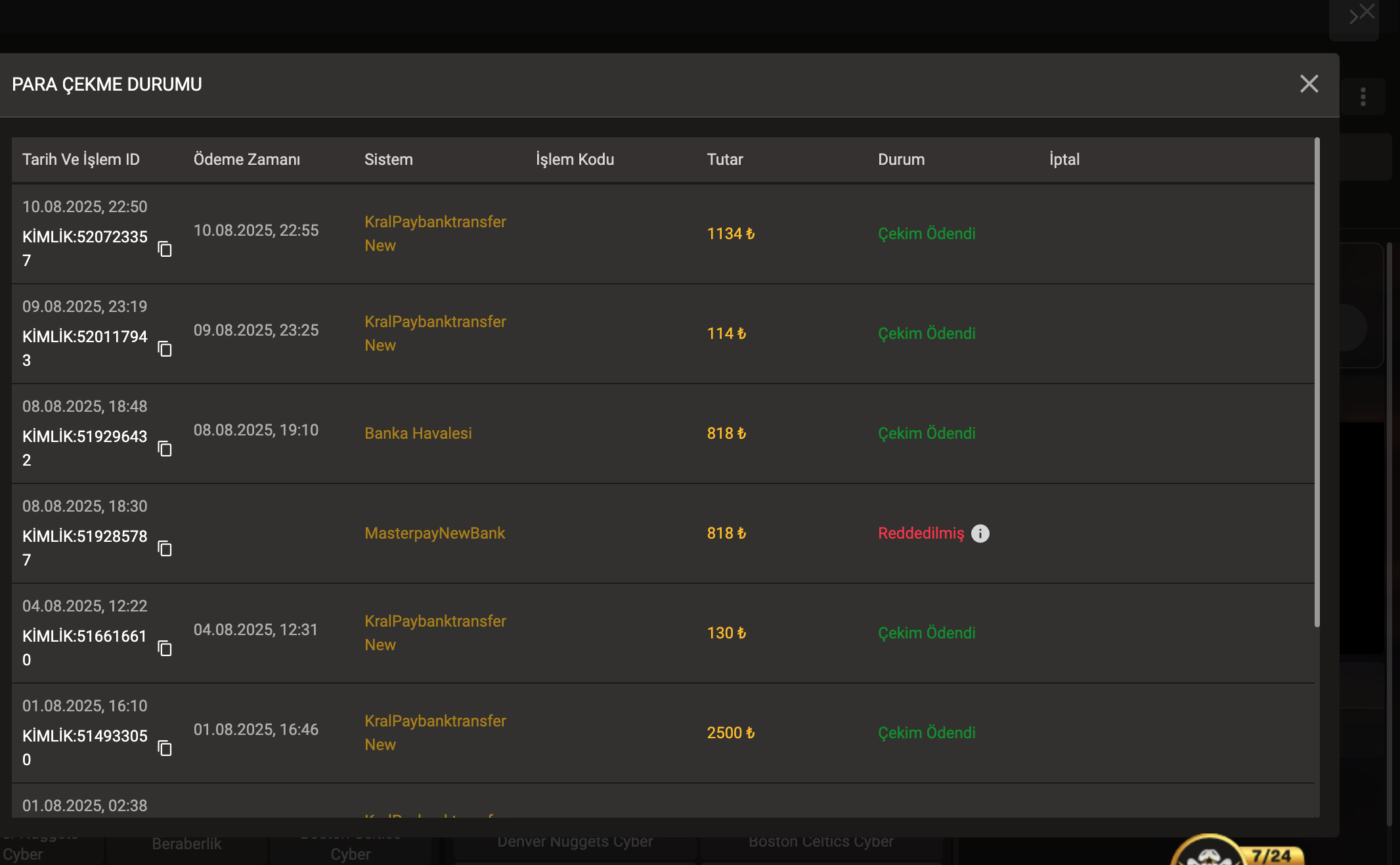Copy transaction ID 519285787
This screenshot has height=865, width=1400.
tap(165, 548)
